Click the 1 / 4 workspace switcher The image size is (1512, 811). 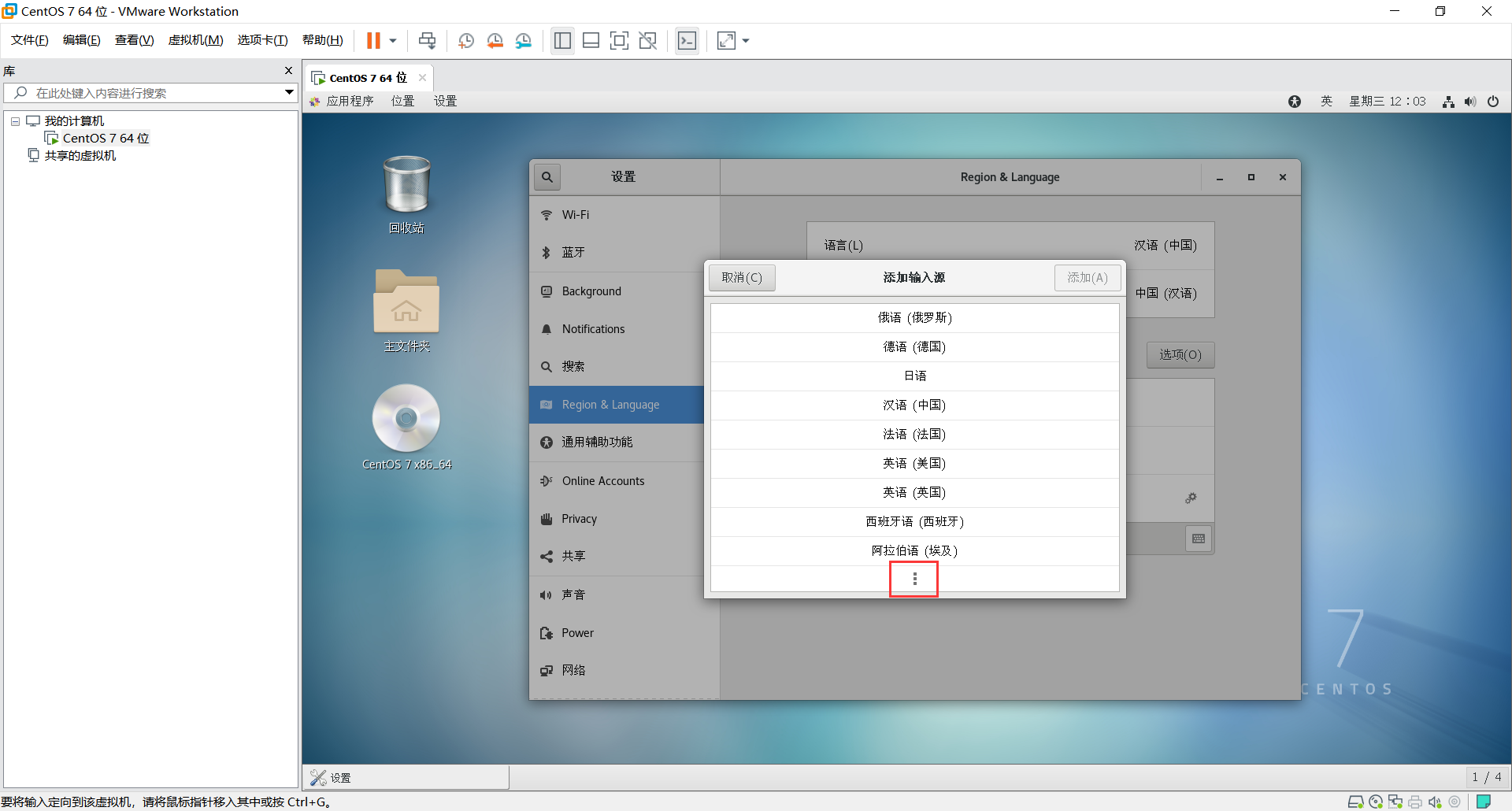click(1487, 777)
